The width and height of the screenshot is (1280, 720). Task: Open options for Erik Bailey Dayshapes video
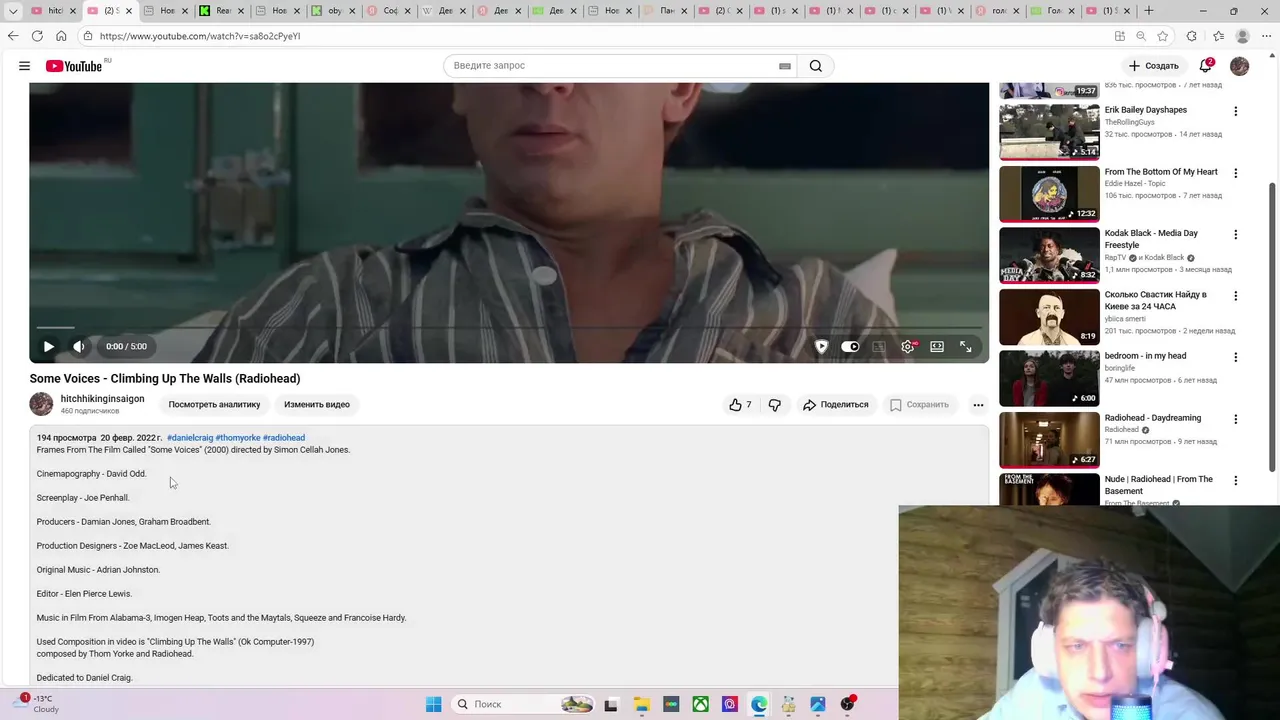(x=1235, y=111)
